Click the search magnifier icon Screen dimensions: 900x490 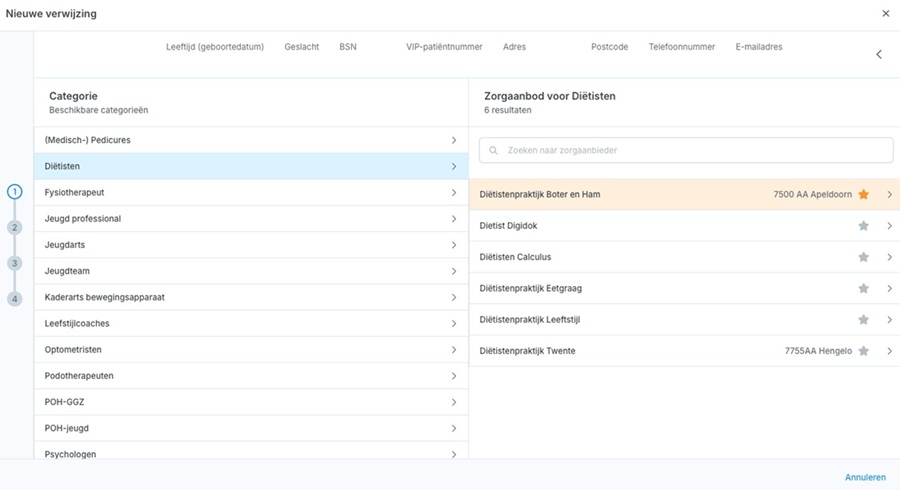click(x=493, y=150)
